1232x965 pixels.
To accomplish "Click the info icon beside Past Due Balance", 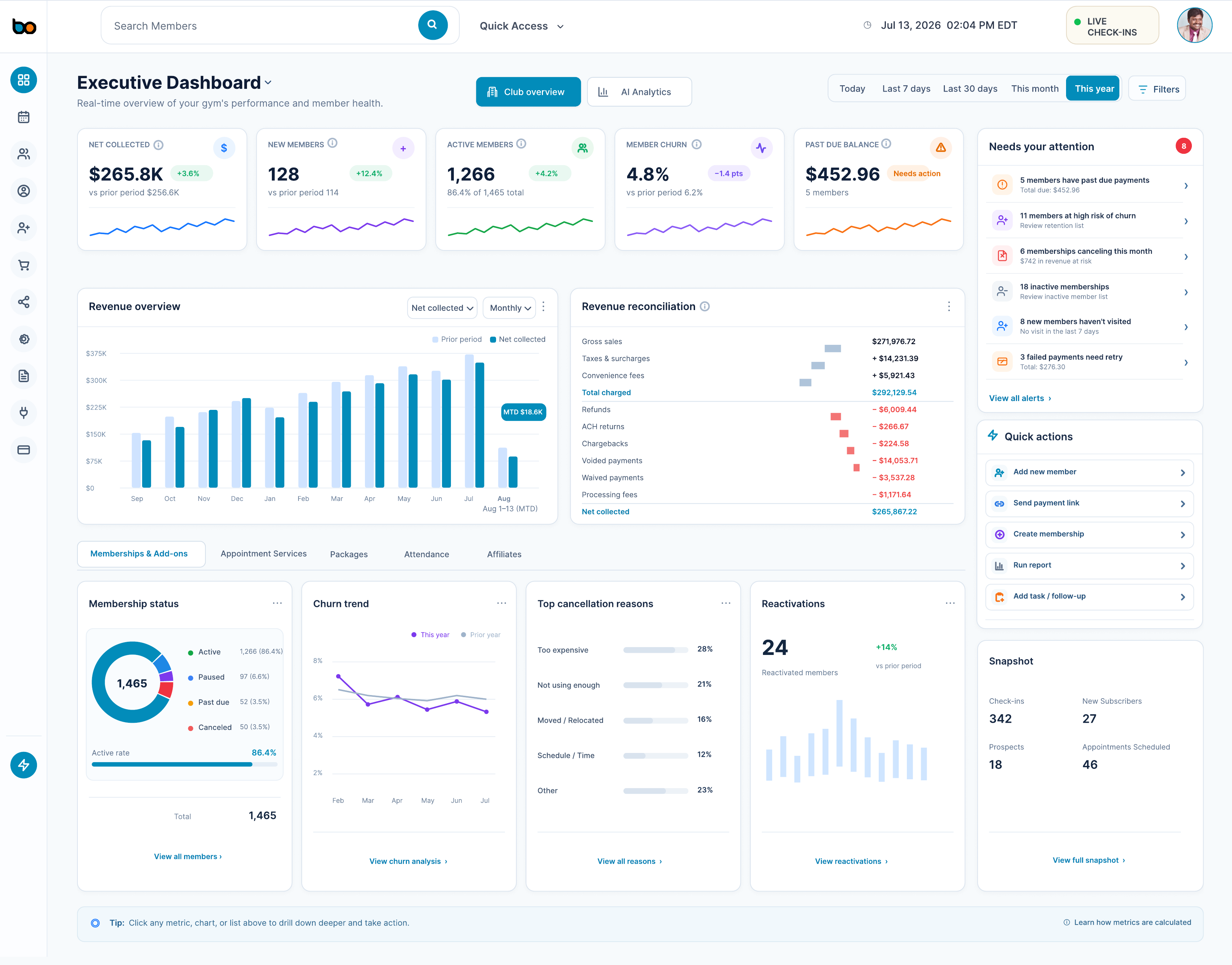I will tap(886, 144).
